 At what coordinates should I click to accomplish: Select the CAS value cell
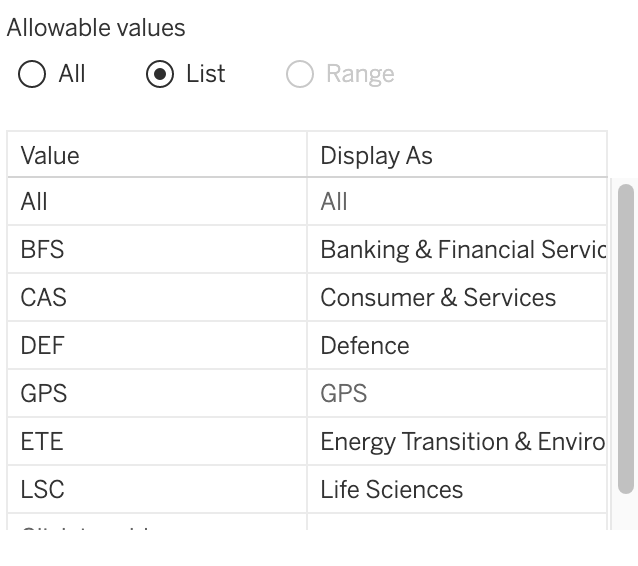tap(156, 298)
